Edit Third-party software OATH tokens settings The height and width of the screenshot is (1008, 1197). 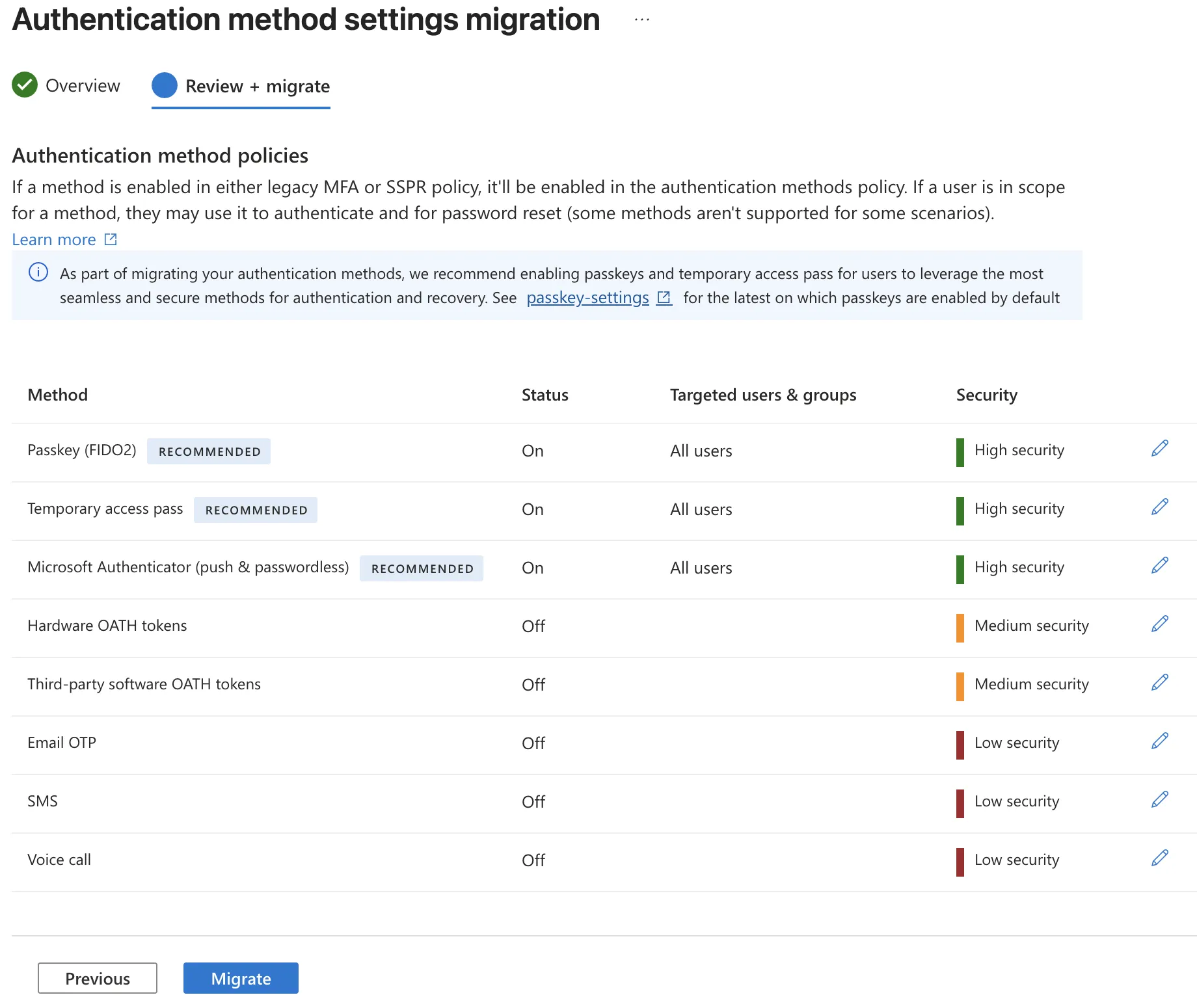coord(1159,683)
